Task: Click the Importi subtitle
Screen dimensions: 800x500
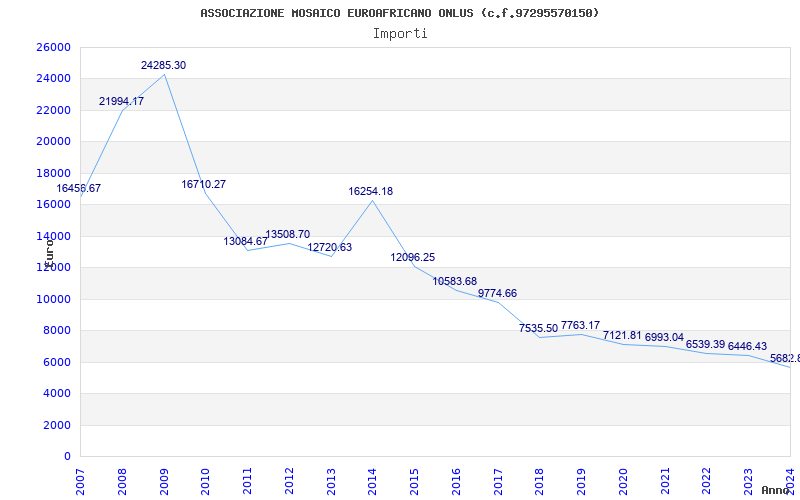Action: (x=400, y=34)
